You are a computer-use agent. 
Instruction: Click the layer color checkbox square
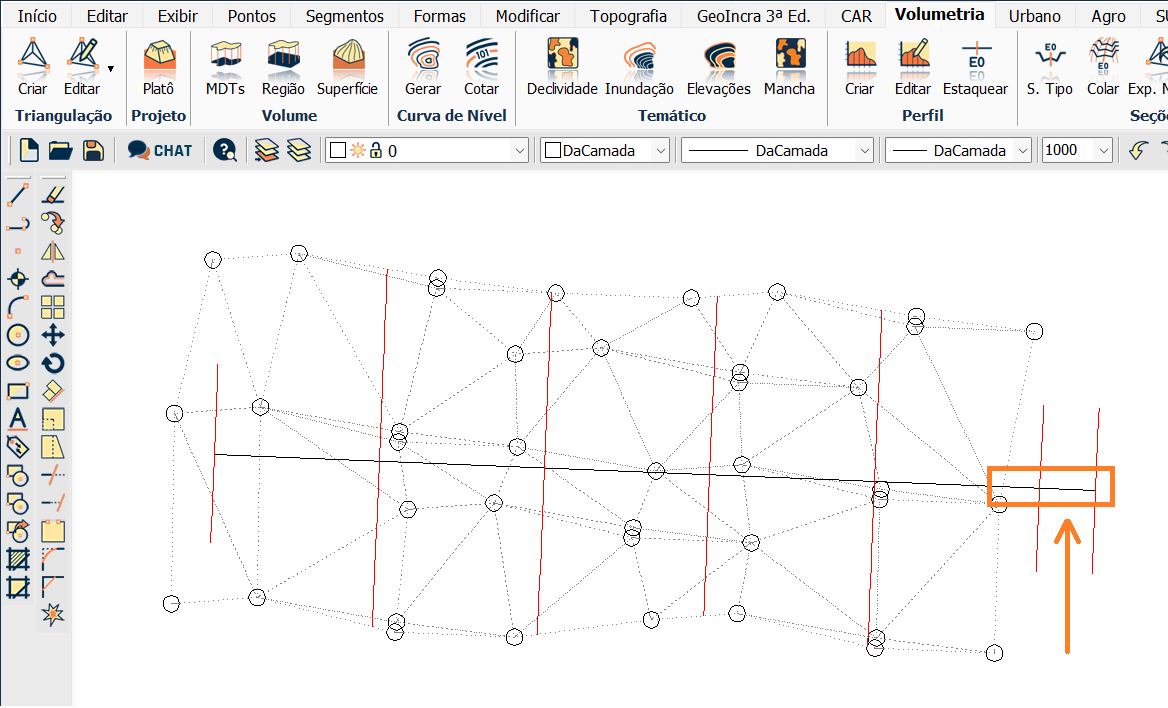point(338,151)
